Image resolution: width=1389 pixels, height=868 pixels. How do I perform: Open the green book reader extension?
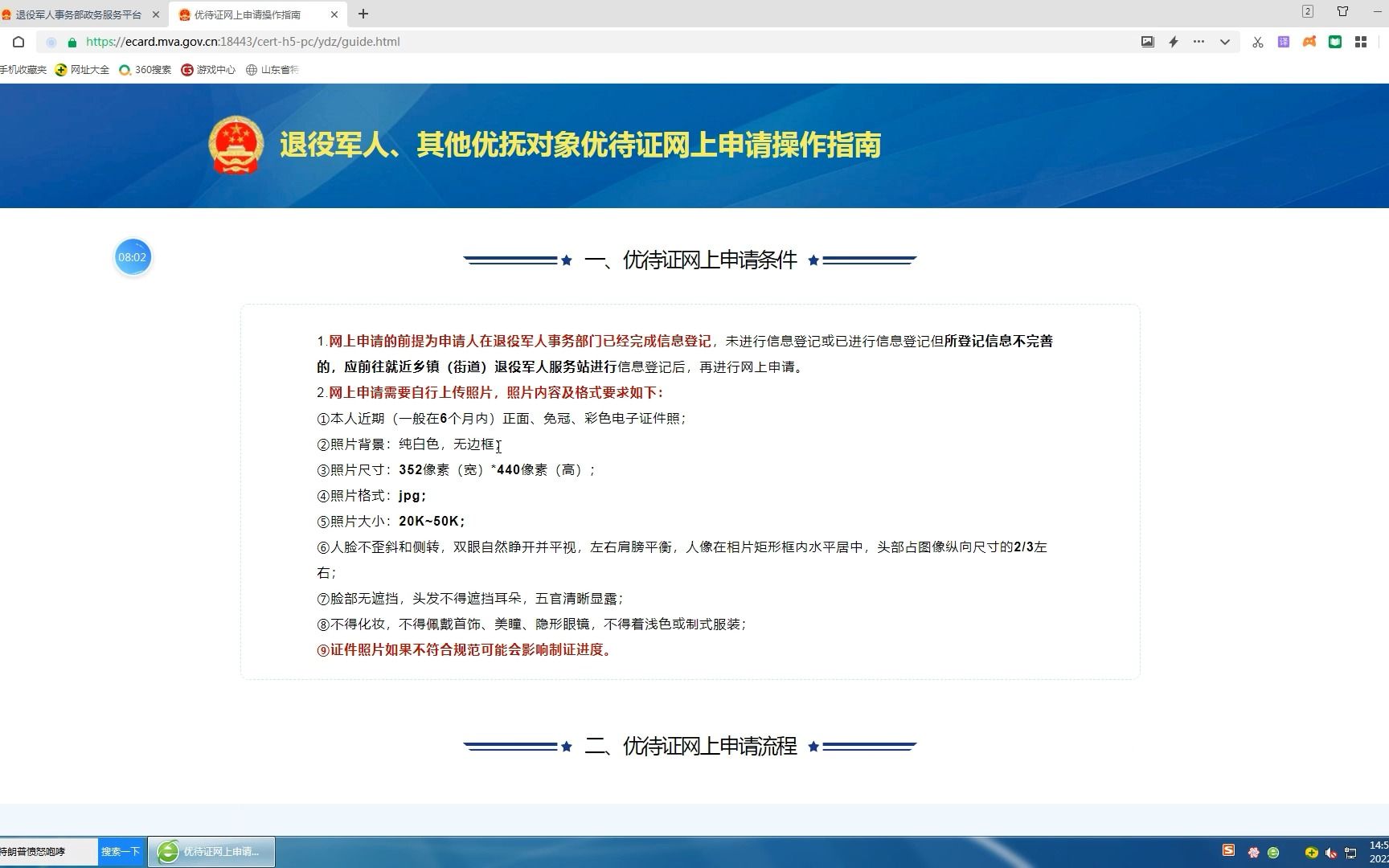(x=1335, y=42)
